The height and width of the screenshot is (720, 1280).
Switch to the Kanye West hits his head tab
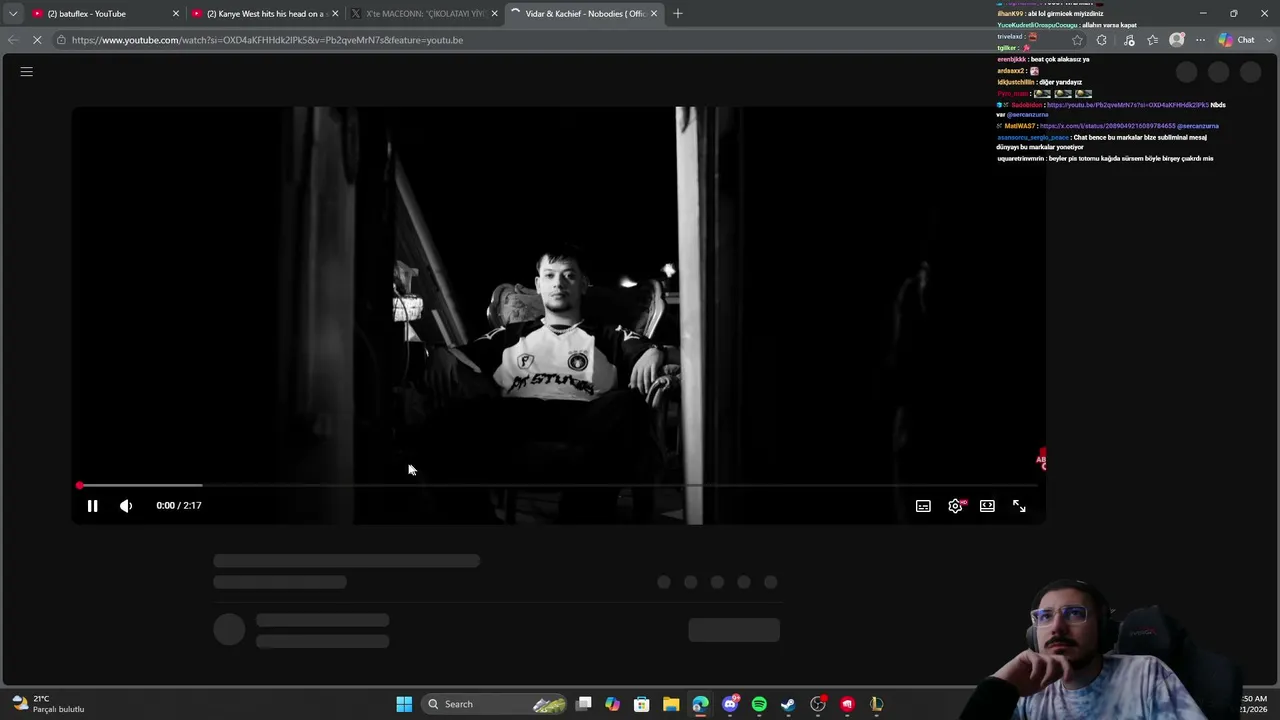(x=265, y=14)
